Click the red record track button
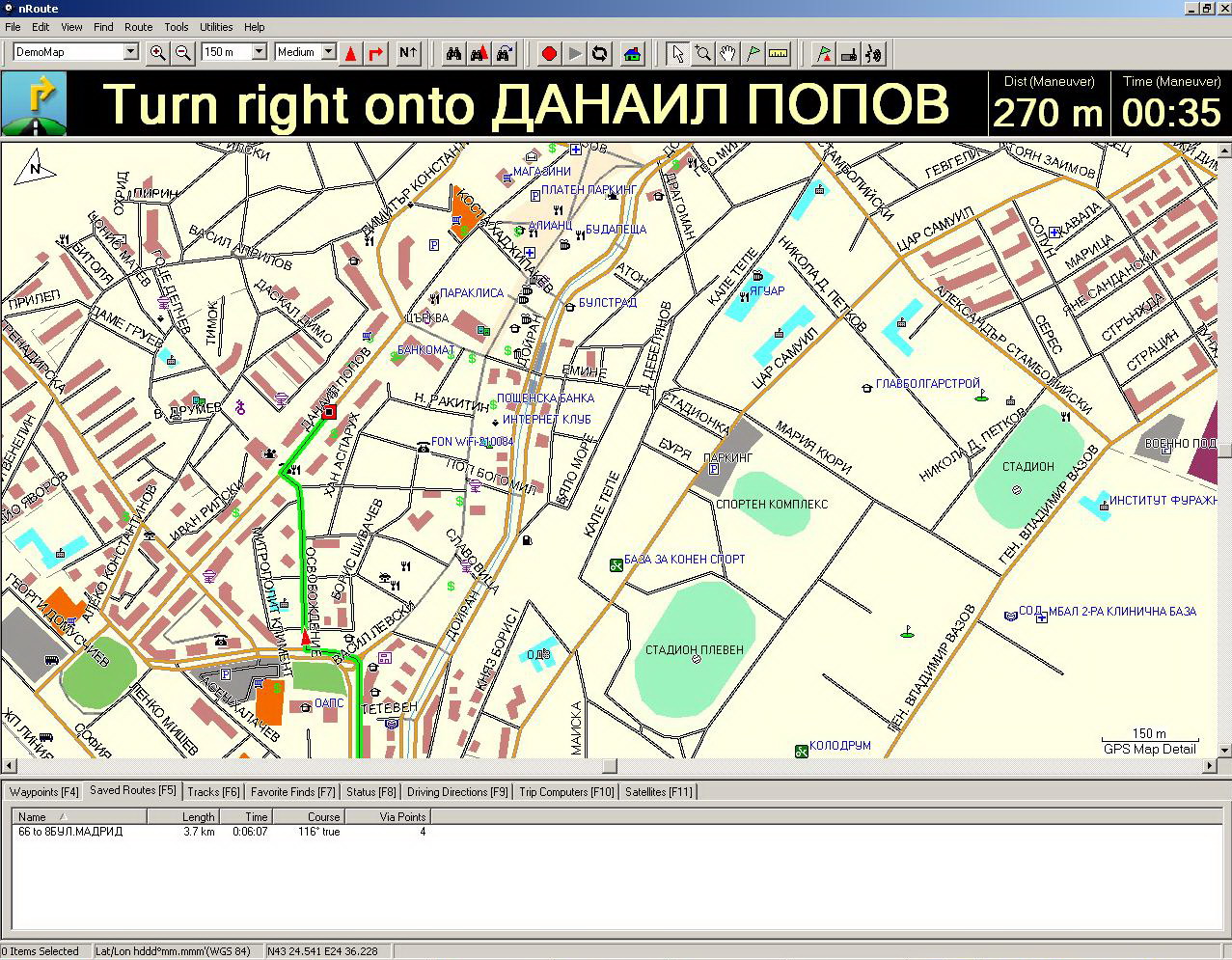Image resolution: width=1232 pixels, height=960 pixels. point(549,53)
